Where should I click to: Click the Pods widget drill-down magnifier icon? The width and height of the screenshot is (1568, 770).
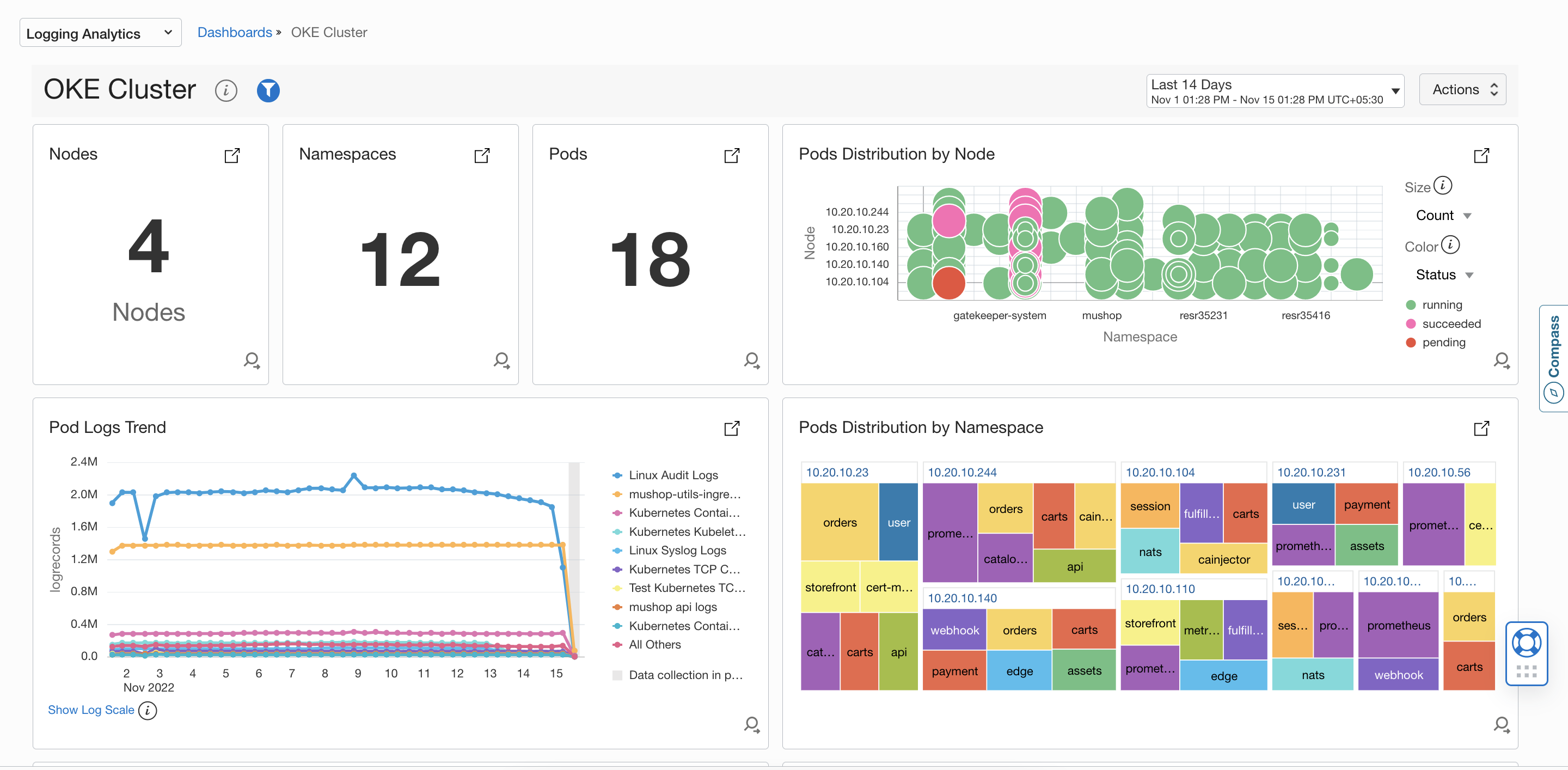751,360
